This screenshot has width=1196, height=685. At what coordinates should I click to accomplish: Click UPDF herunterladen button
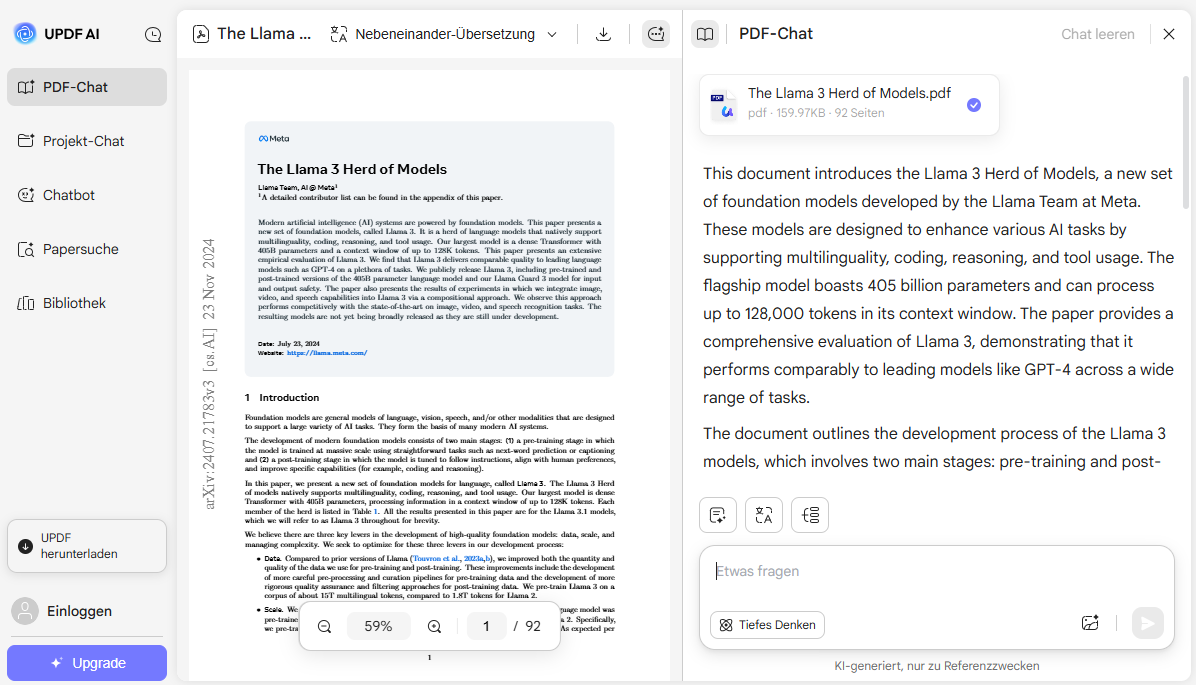tap(87, 545)
